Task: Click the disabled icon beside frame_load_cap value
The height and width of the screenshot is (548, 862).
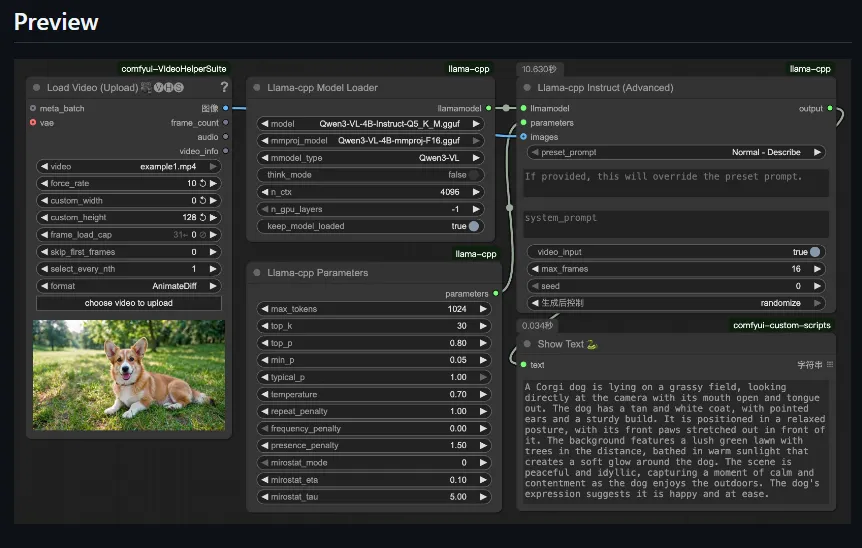Action: click(x=203, y=235)
